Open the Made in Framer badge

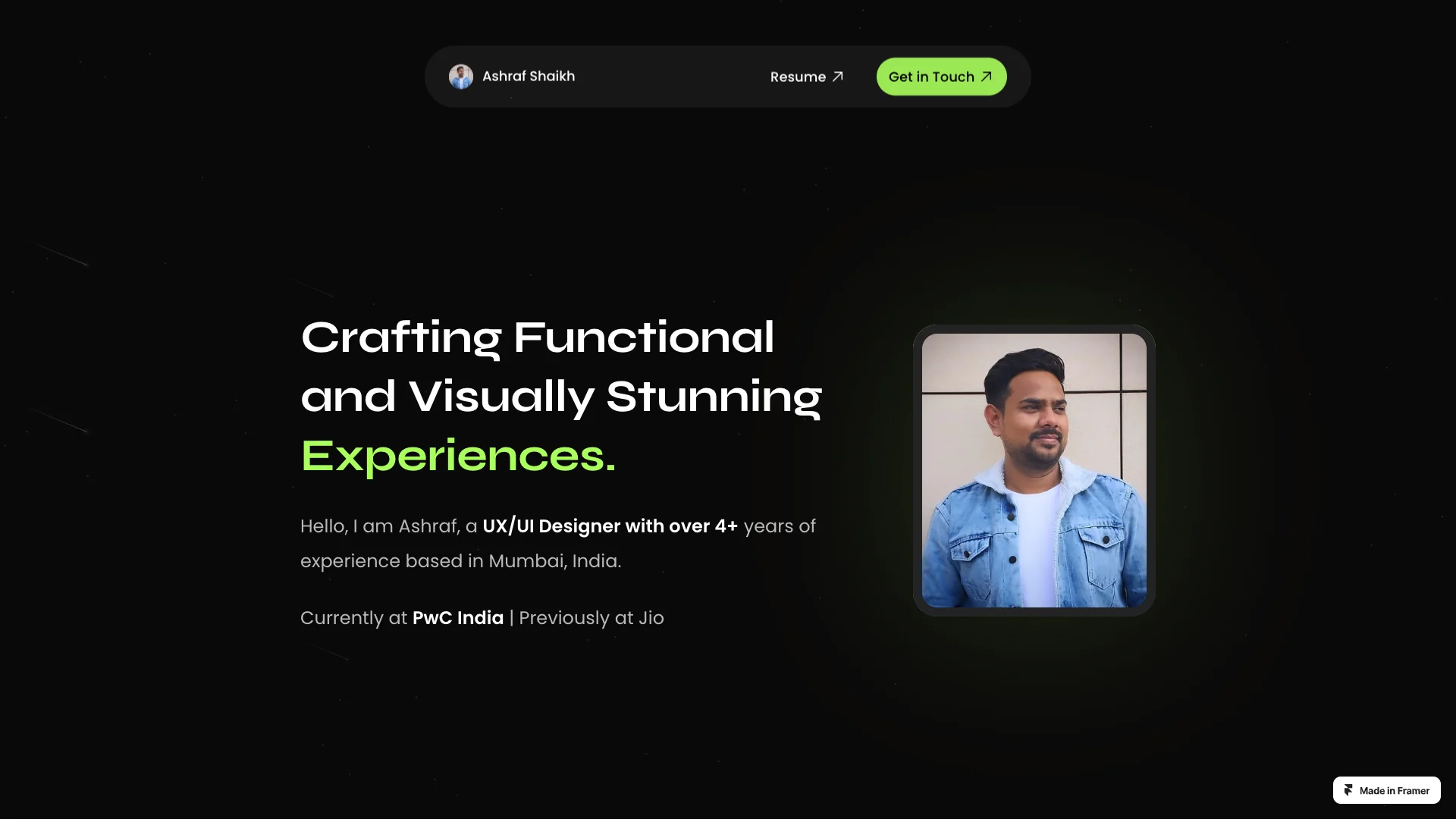[x=1386, y=790]
